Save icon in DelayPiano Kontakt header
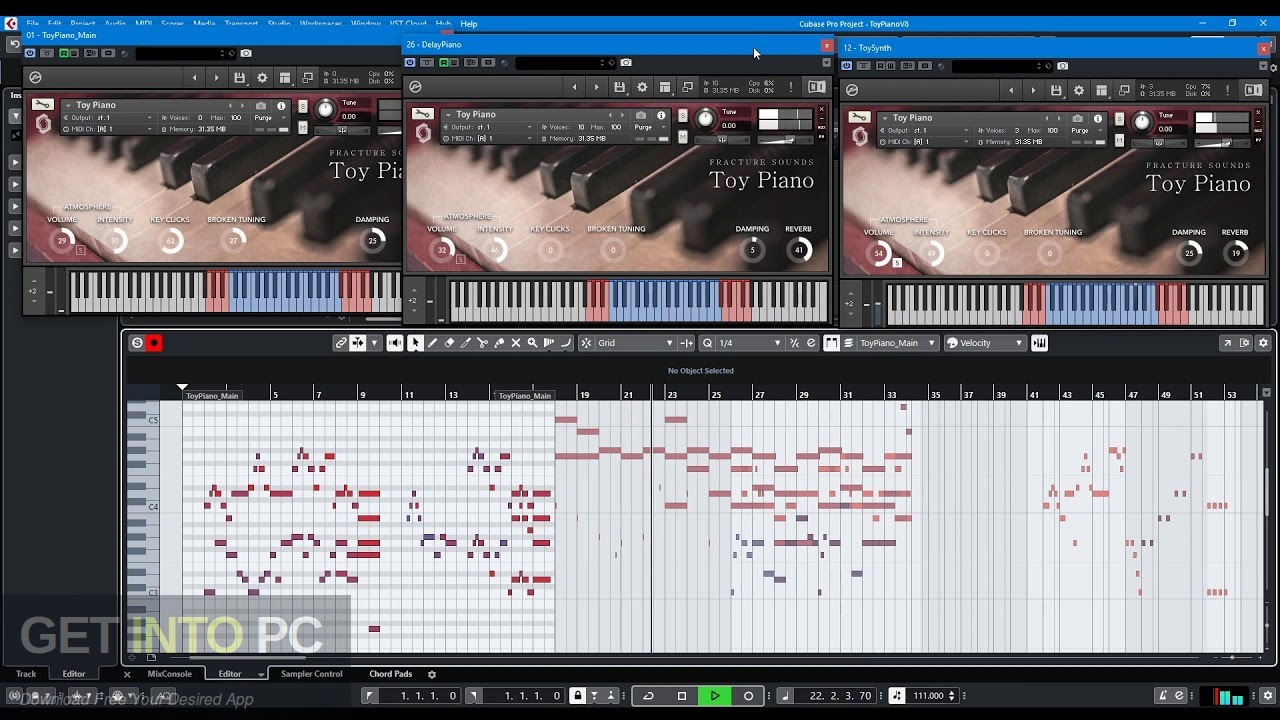The width and height of the screenshot is (1280, 720). click(x=619, y=87)
